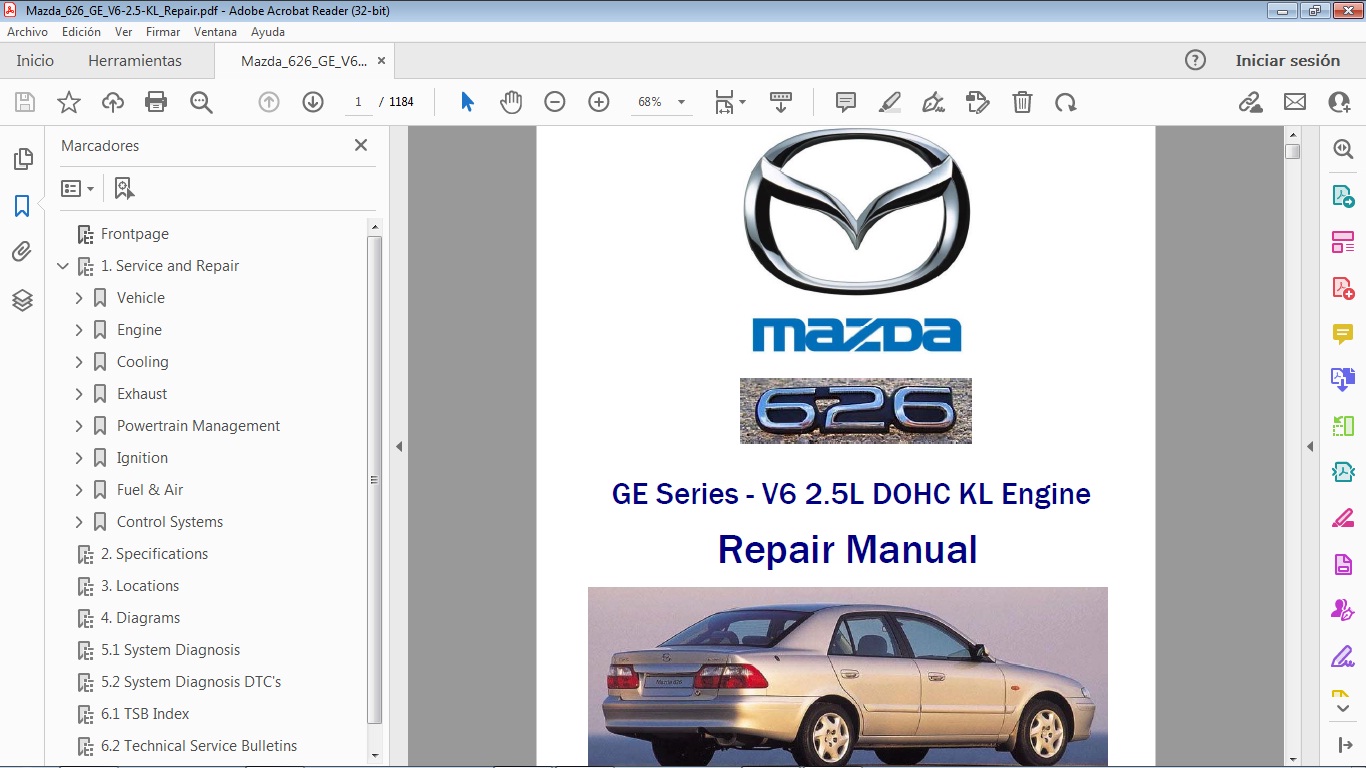Zoom in with plus button

point(599,102)
